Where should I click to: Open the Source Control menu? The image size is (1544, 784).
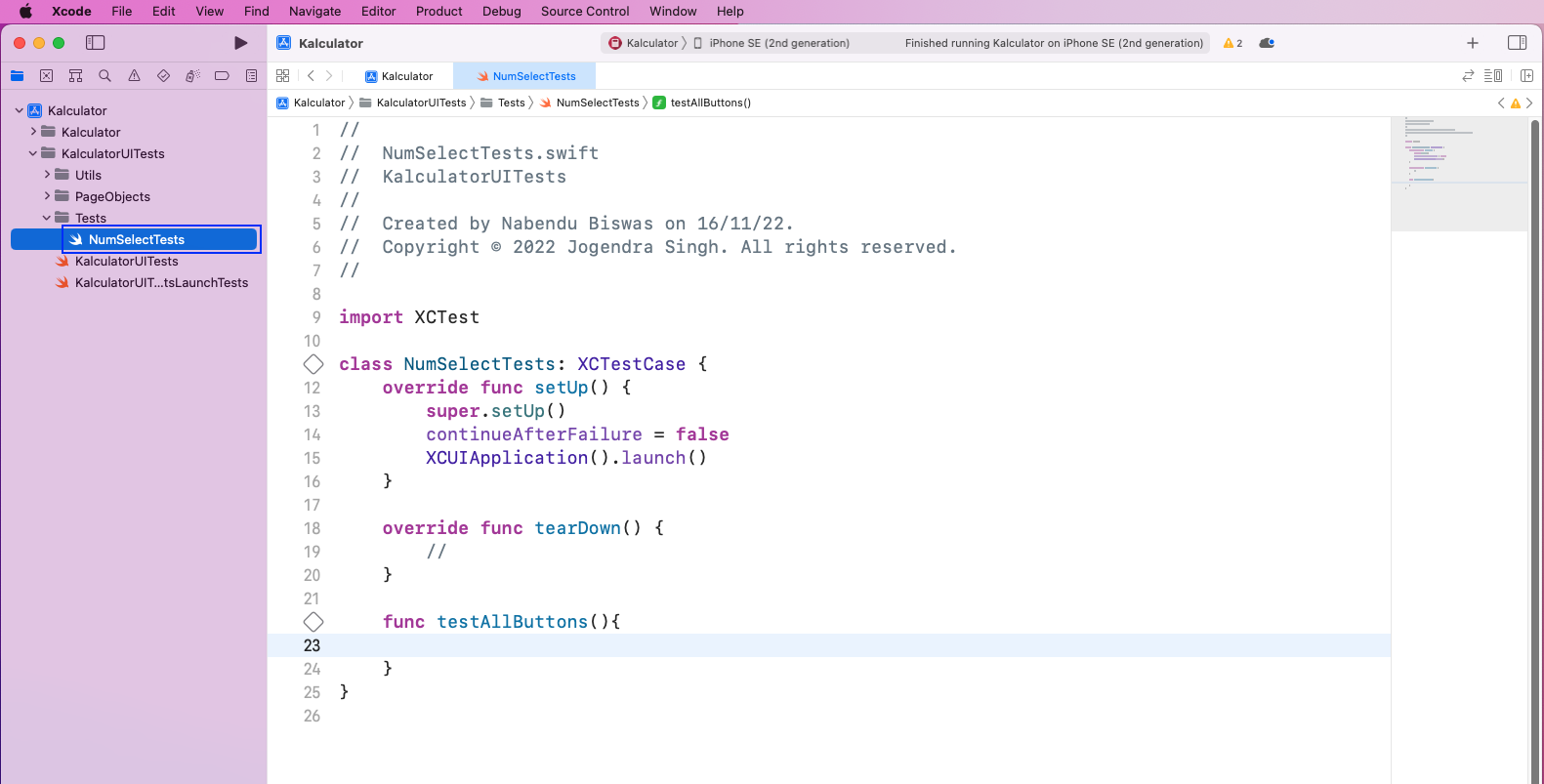coord(585,12)
